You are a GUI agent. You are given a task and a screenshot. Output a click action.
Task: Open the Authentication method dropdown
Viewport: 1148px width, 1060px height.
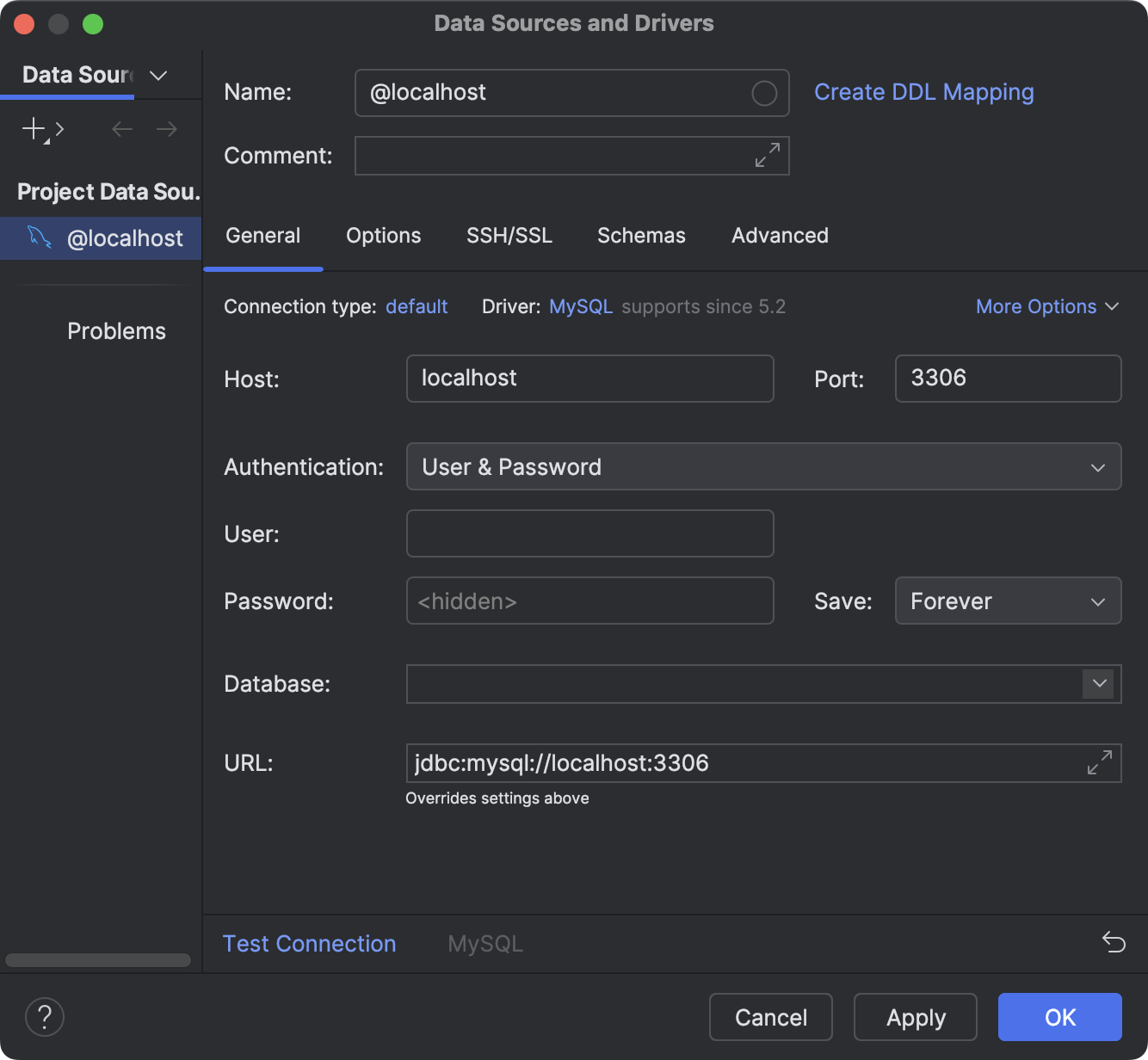[x=1097, y=467]
